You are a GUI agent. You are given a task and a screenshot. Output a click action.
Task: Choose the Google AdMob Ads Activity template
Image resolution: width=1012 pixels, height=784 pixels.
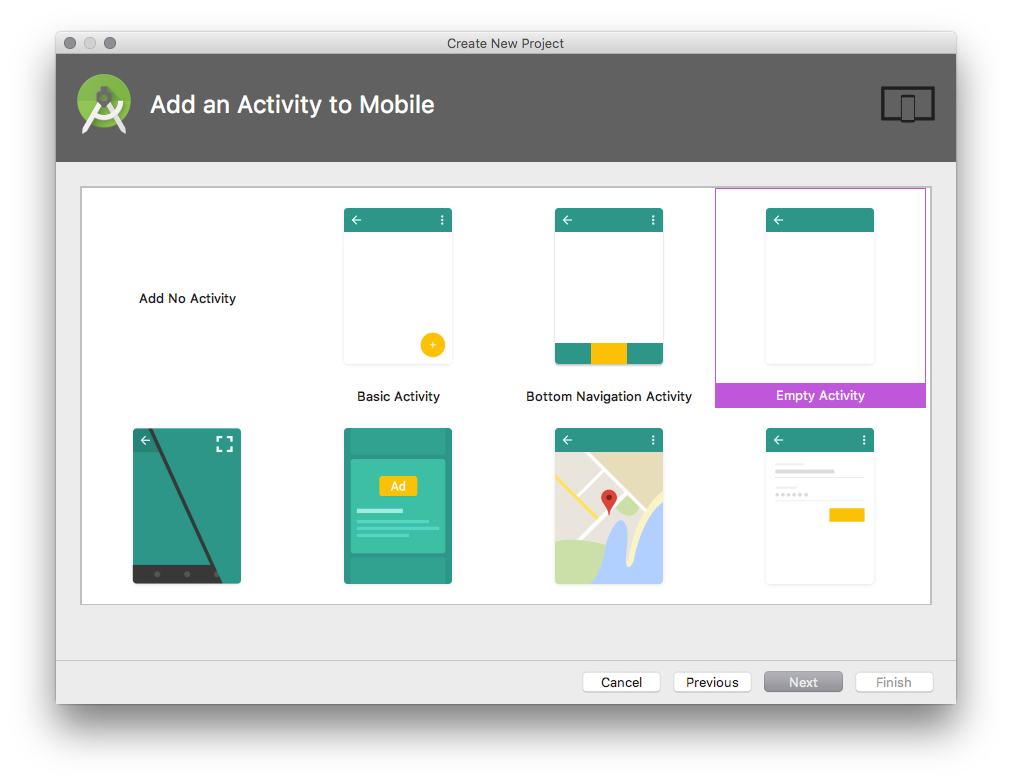click(397, 506)
